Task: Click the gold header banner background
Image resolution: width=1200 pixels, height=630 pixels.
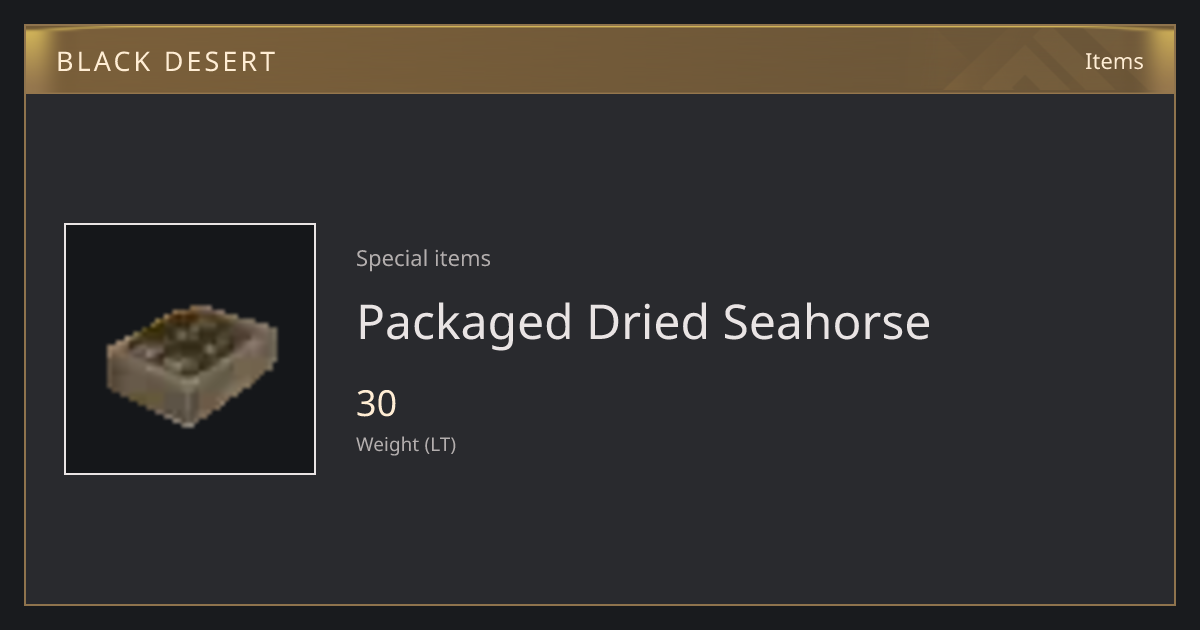Action: [x=600, y=60]
